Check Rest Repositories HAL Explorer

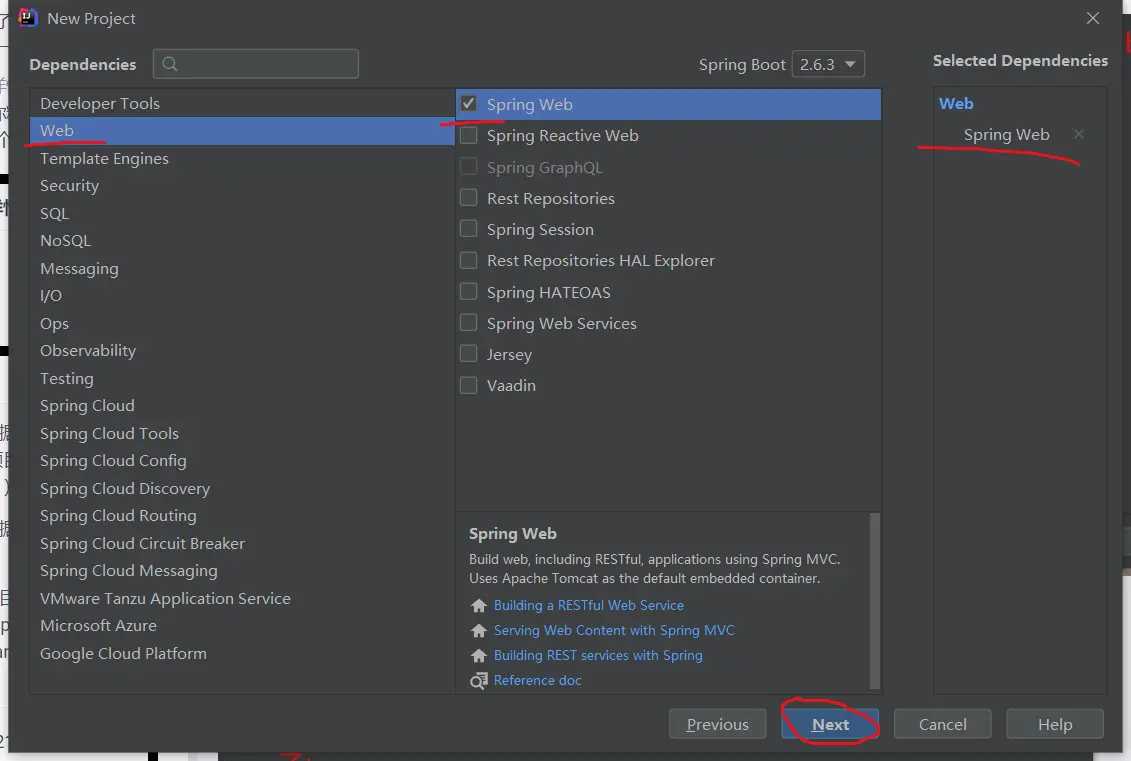pyautogui.click(x=469, y=260)
